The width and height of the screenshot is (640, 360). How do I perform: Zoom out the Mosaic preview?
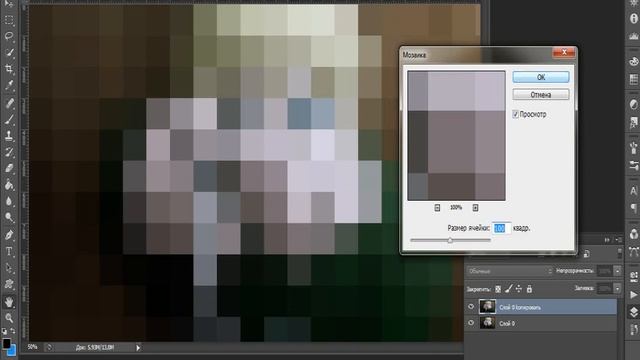437,208
